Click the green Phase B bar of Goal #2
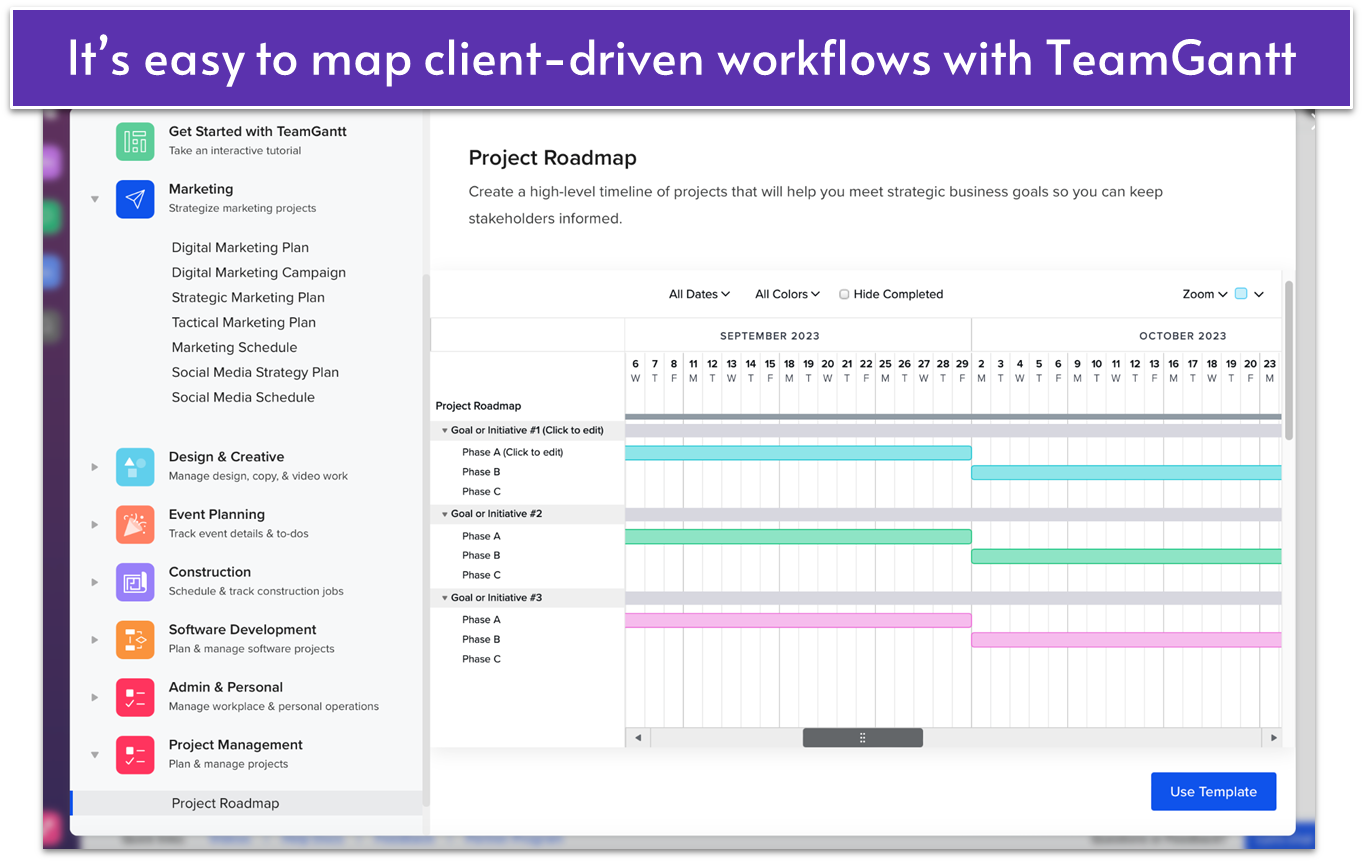Viewport: 1363px width, 862px height. point(1127,556)
